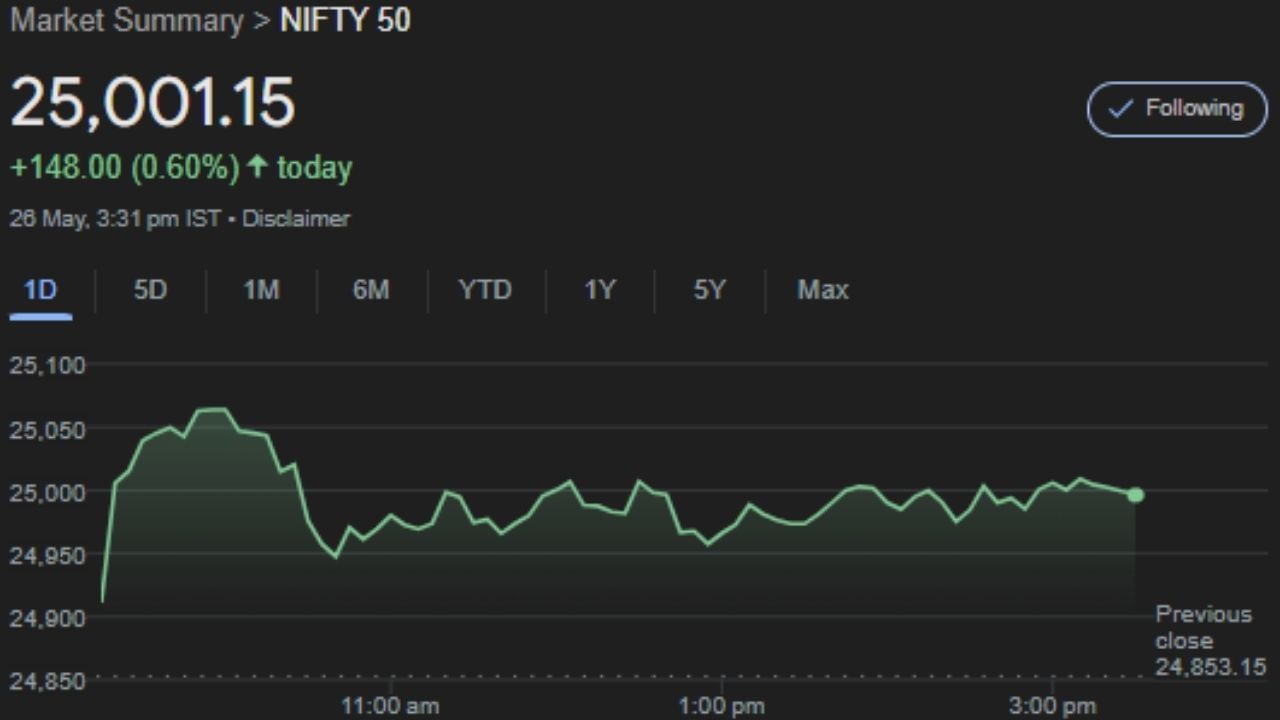Screen dimensions: 1280x720
Task: Switch to the 5D range tab
Action: (150, 290)
